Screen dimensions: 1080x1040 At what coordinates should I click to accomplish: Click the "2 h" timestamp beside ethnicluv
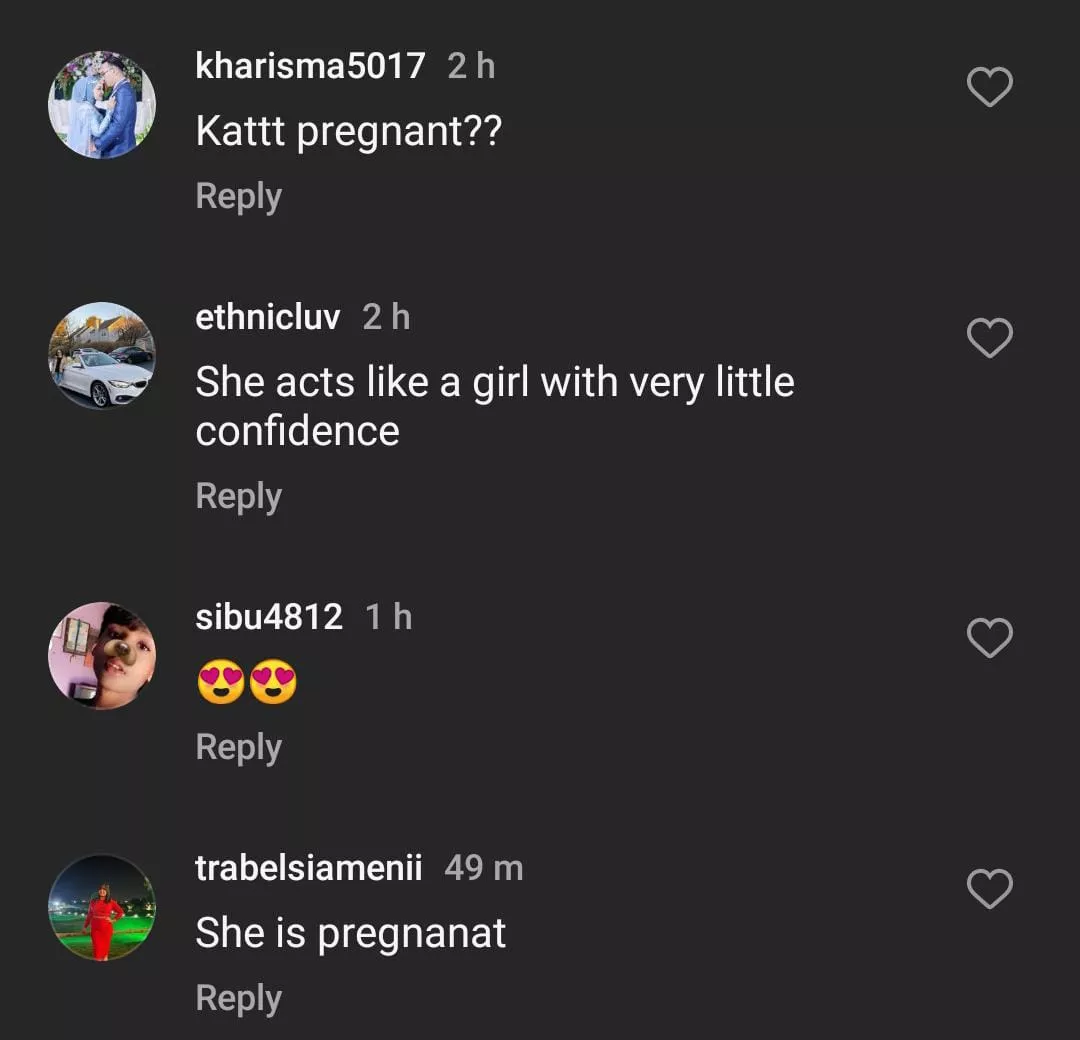pos(386,318)
